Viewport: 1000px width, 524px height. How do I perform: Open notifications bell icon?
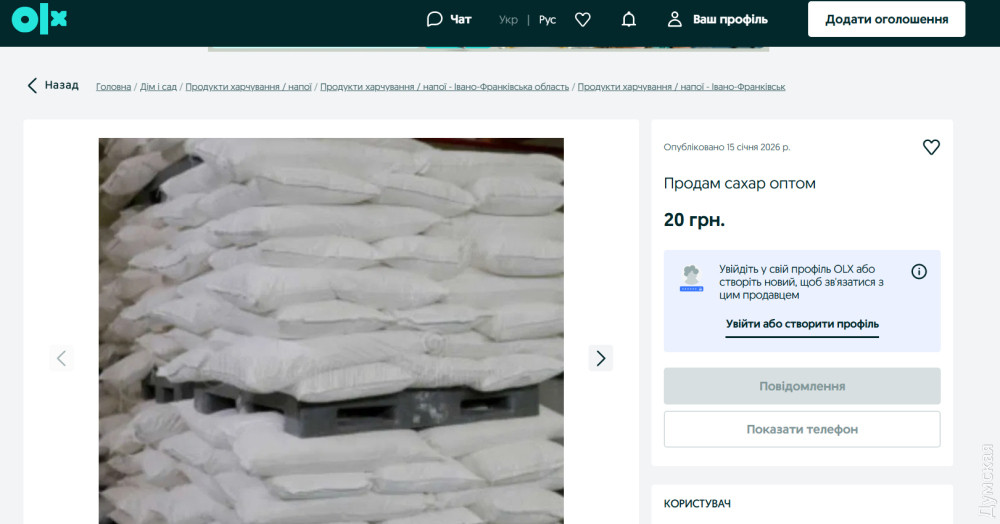(x=629, y=19)
